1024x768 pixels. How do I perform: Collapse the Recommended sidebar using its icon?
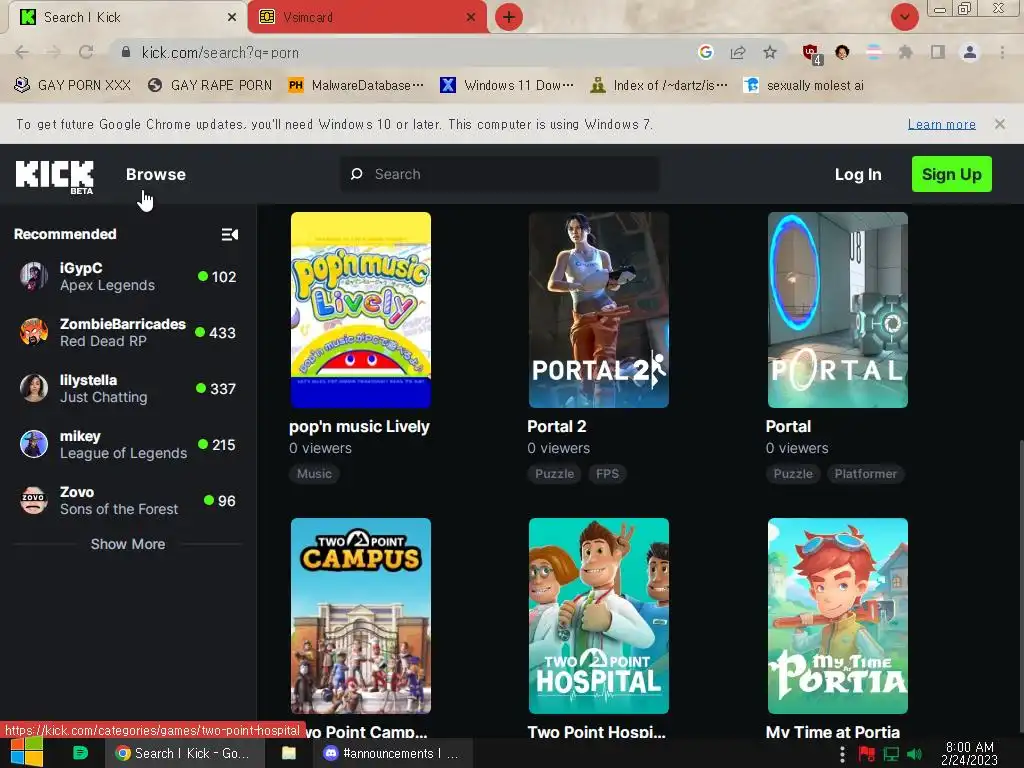229,234
